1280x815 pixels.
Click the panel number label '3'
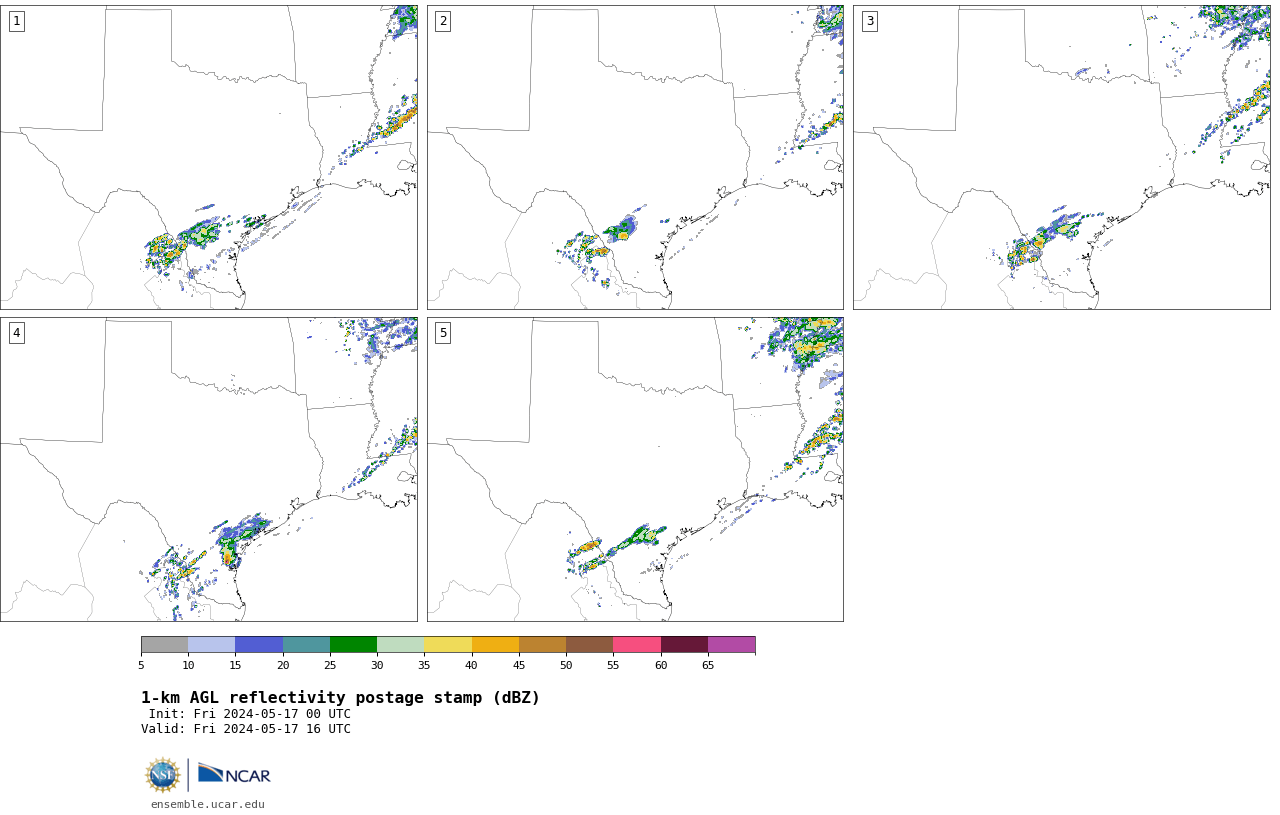[869, 21]
